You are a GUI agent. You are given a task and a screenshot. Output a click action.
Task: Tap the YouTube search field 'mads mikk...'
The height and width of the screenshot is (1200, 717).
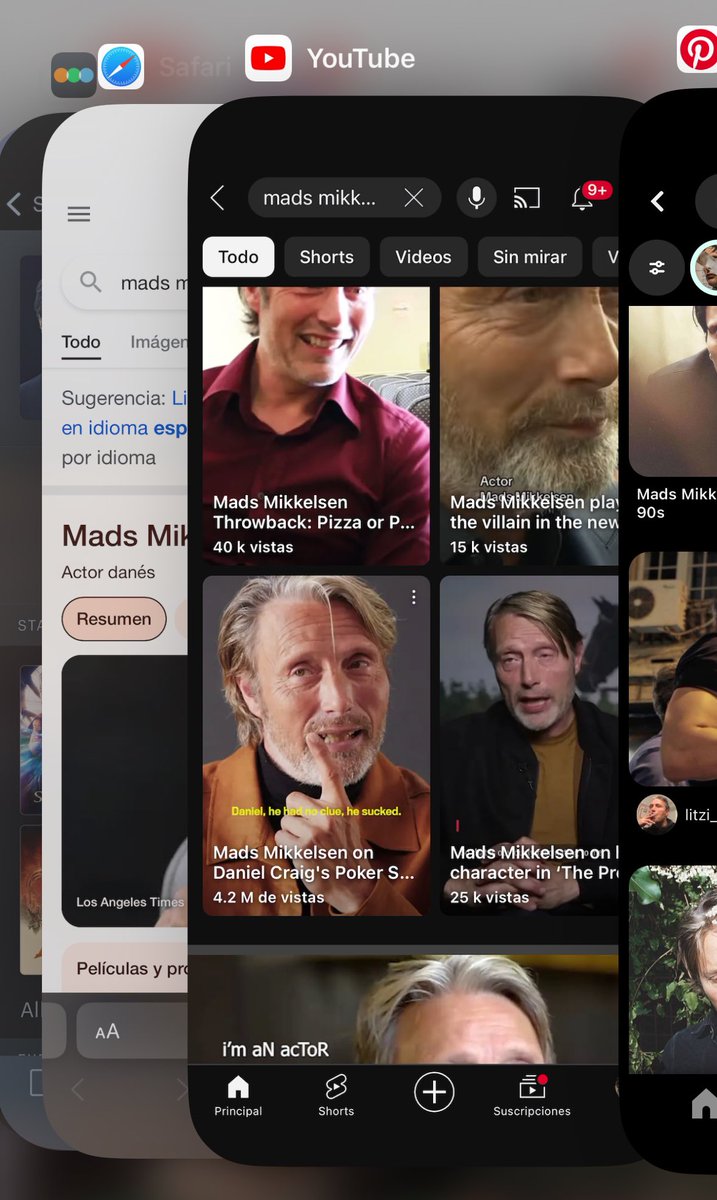(x=344, y=198)
